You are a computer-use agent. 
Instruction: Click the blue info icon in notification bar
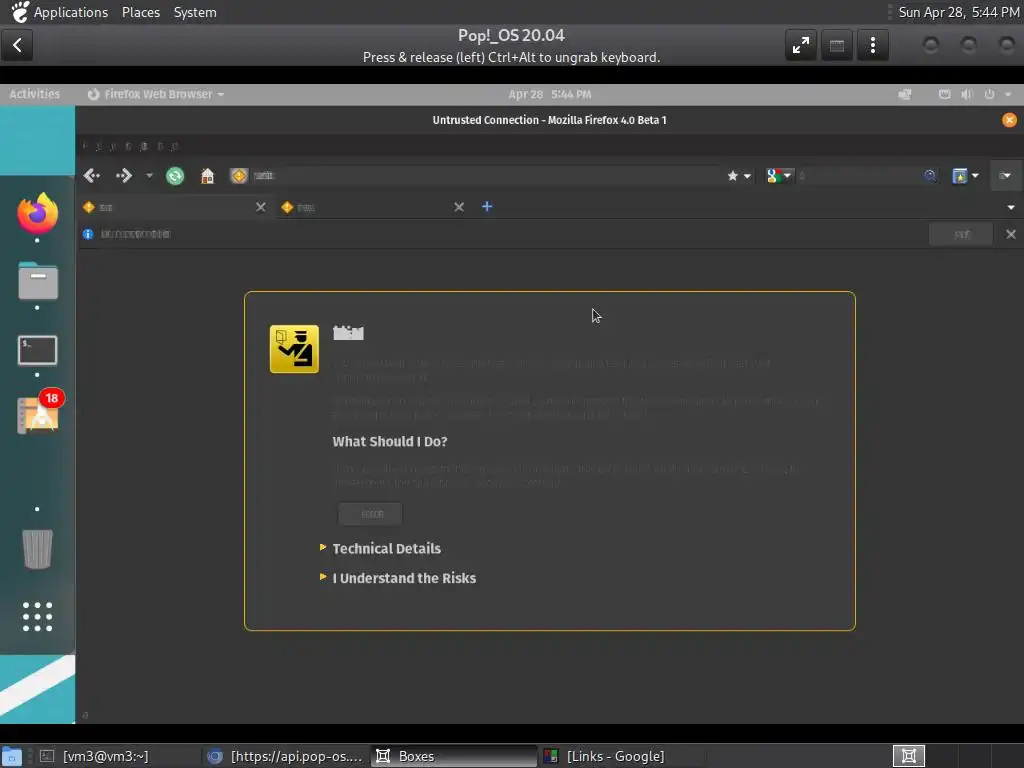(88, 234)
